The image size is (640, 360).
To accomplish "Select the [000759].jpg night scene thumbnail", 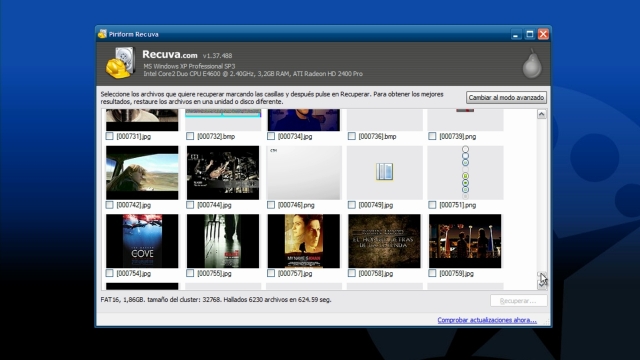I will pos(465,241).
